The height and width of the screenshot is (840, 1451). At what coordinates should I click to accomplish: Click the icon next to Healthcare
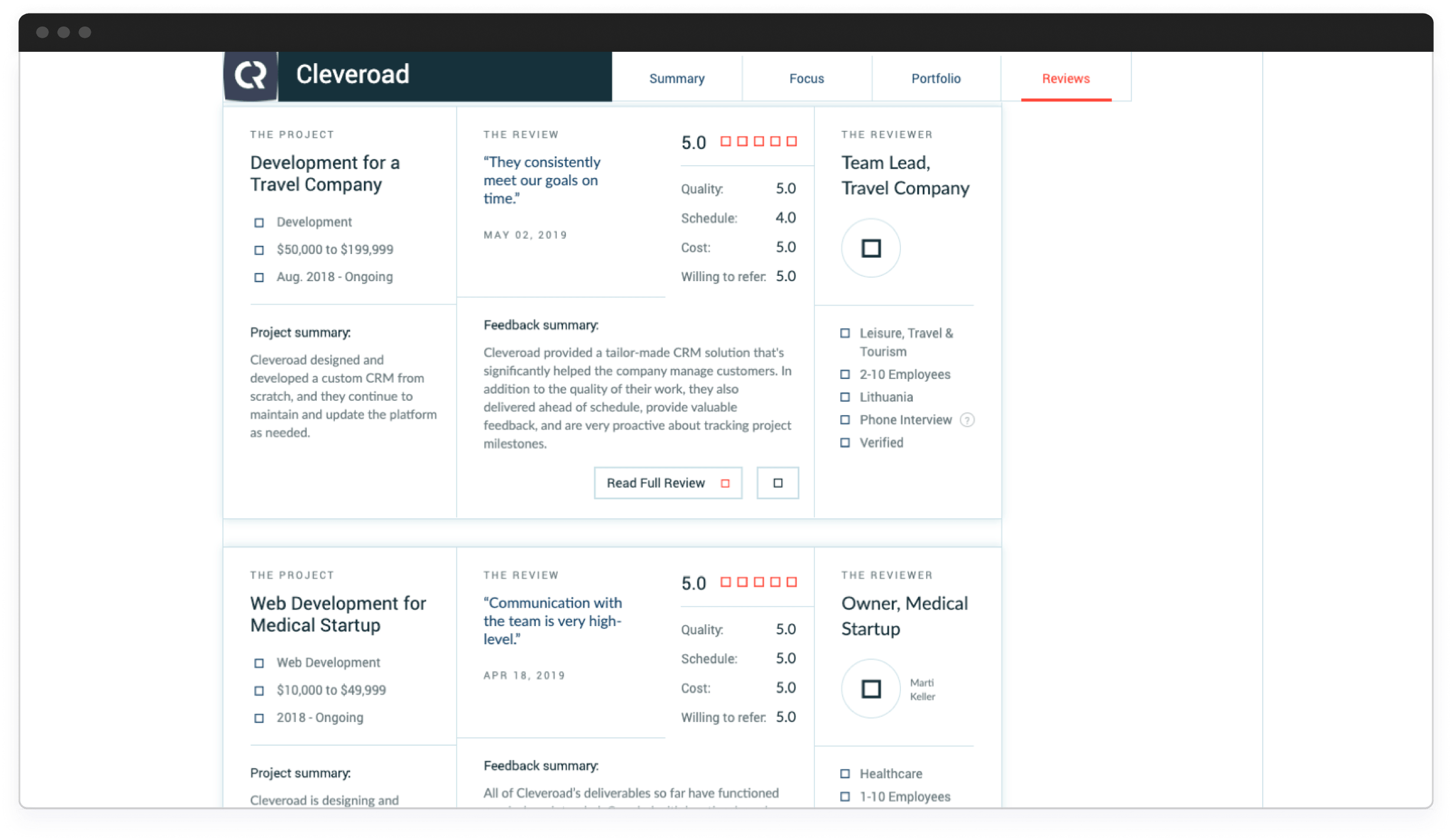(x=845, y=774)
